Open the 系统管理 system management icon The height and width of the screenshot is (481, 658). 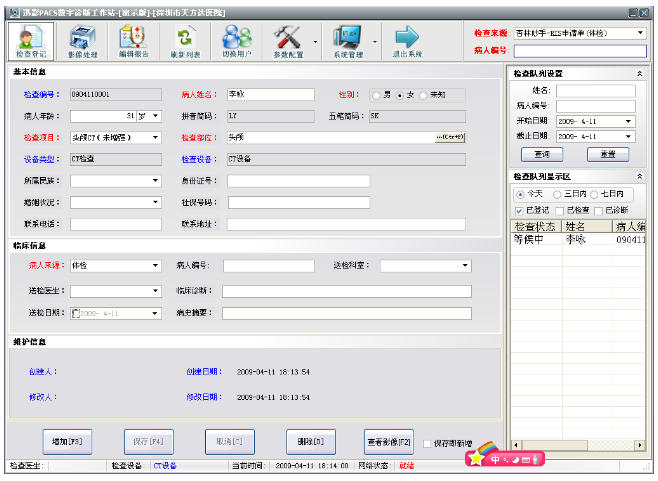tap(348, 41)
